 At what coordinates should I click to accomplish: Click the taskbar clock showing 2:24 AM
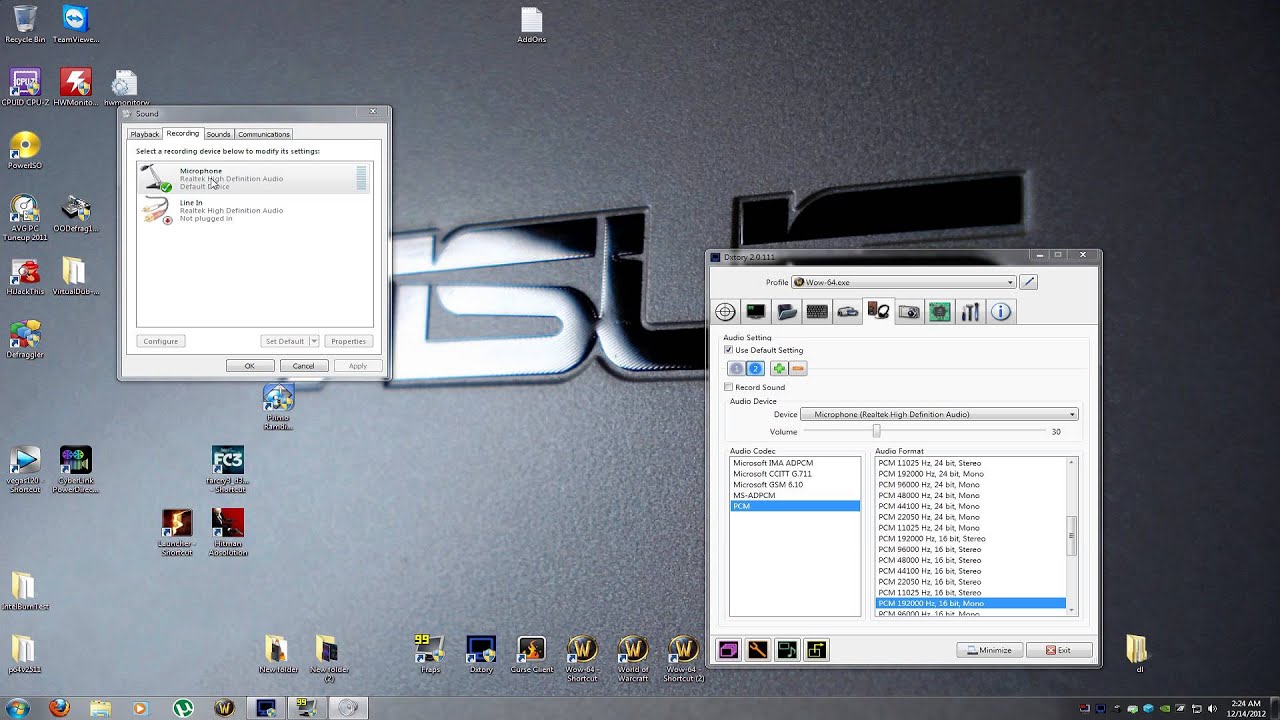pyautogui.click(x=1246, y=709)
